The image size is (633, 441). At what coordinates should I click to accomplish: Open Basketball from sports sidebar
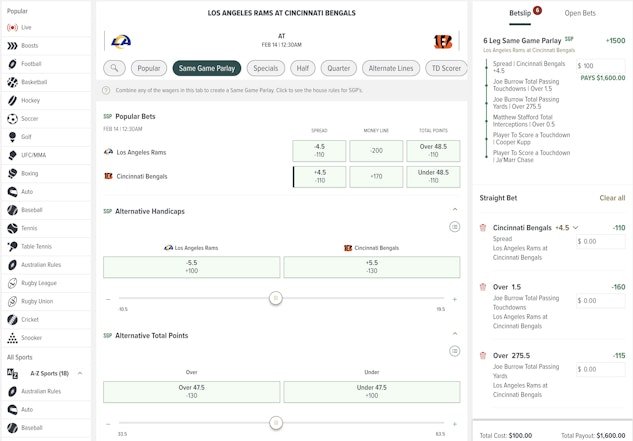coord(33,82)
